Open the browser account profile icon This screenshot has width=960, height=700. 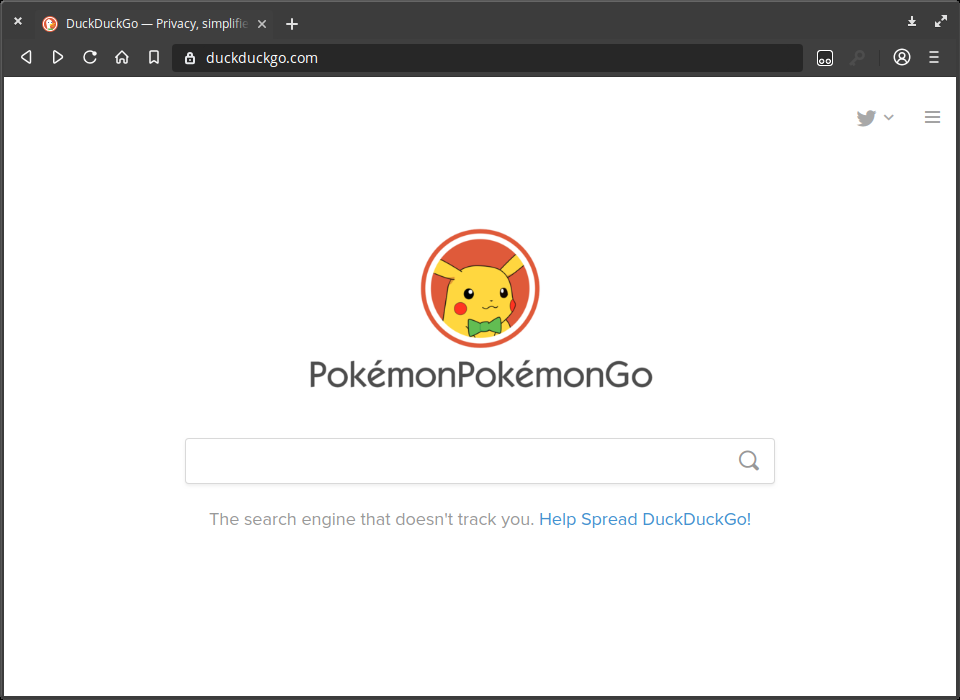901,57
